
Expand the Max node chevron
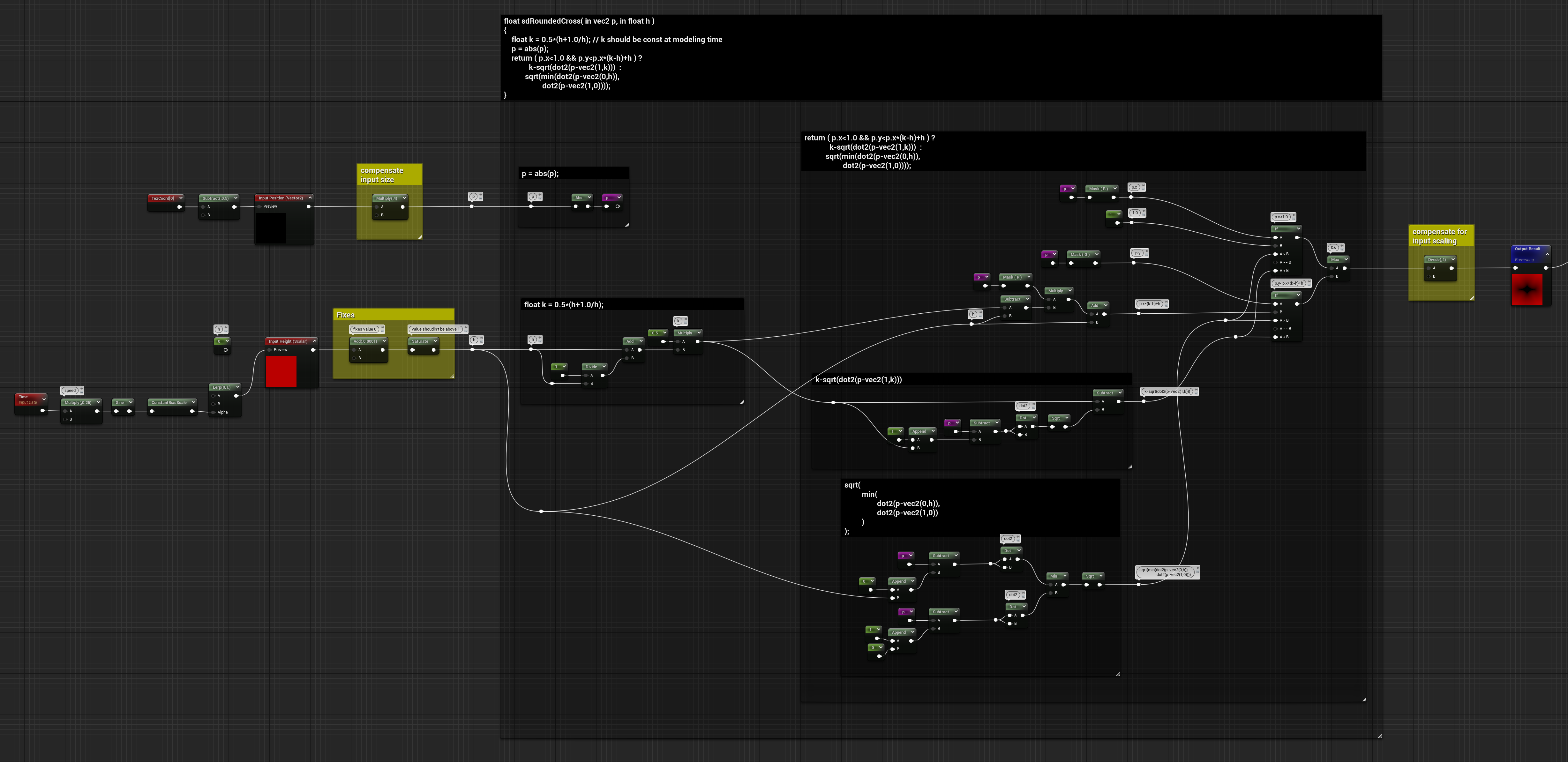pyautogui.click(x=1346, y=259)
